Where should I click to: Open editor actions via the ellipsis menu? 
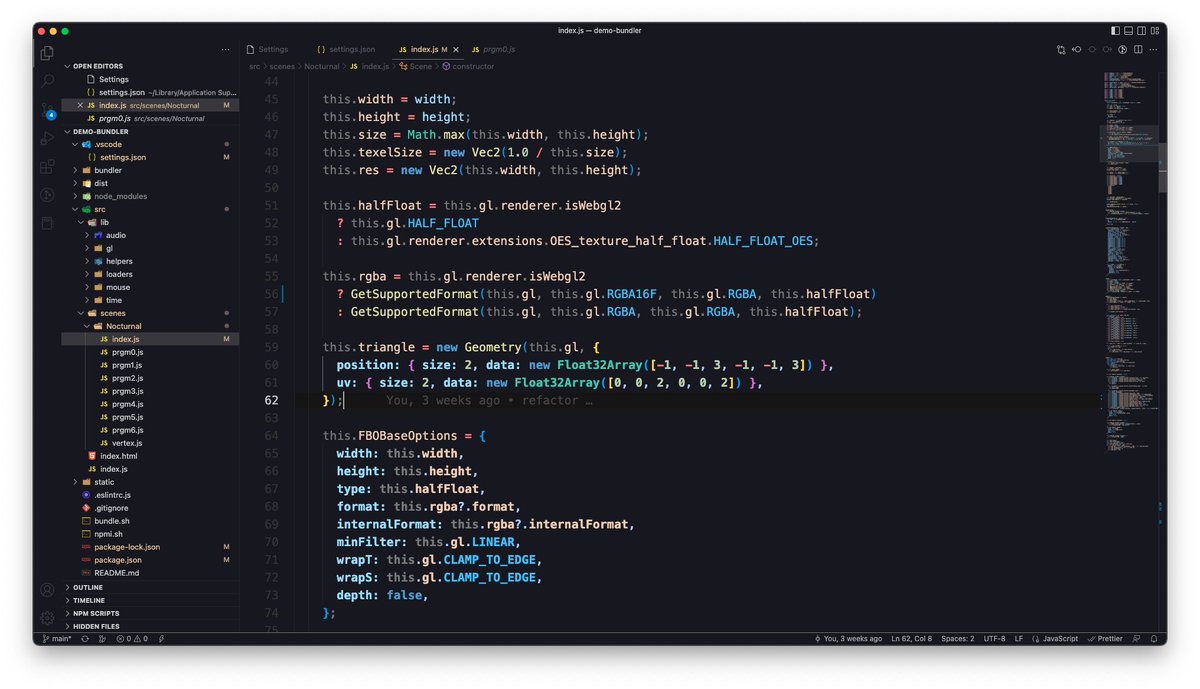coord(1155,49)
